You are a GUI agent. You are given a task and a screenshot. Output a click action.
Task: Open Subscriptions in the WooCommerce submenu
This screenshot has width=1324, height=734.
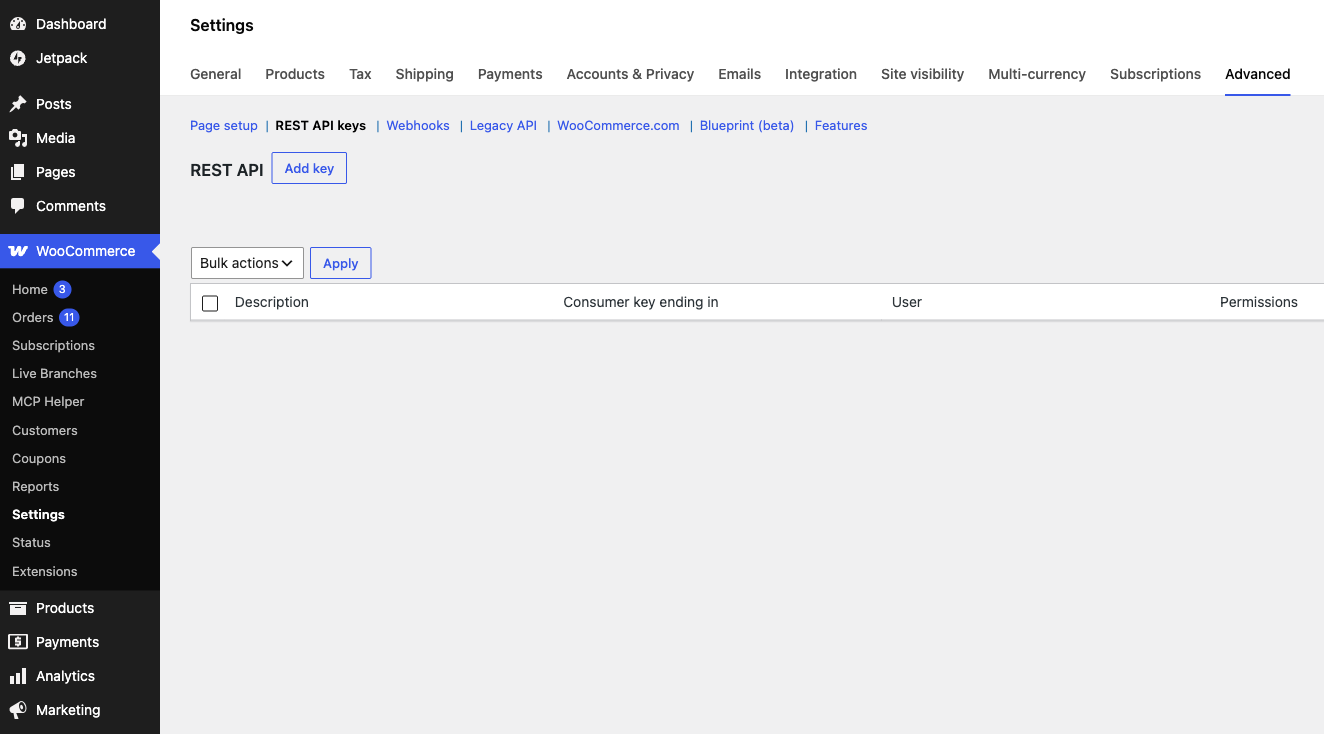tap(53, 345)
